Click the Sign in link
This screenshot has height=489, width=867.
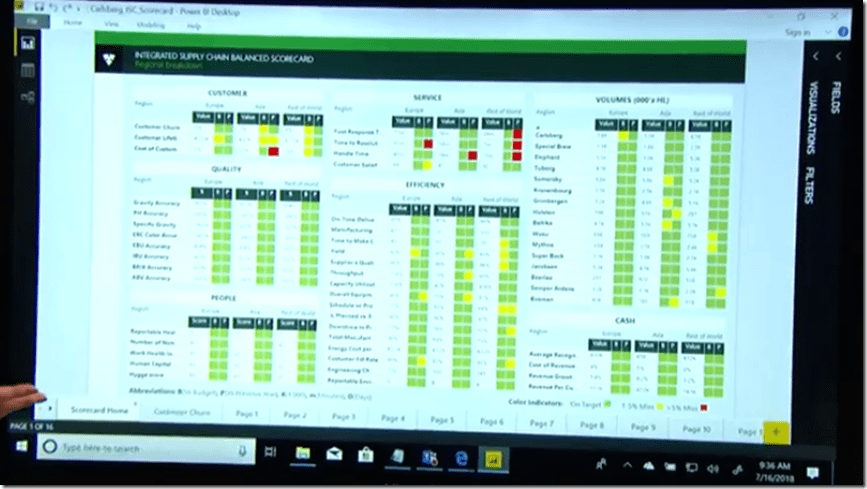point(797,32)
